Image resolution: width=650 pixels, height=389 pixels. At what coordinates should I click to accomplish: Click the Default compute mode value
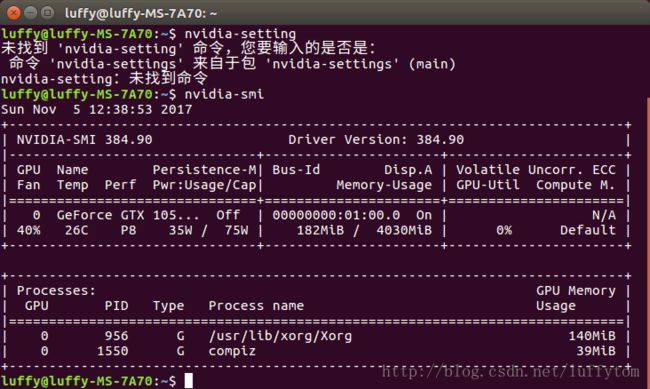(x=587, y=231)
